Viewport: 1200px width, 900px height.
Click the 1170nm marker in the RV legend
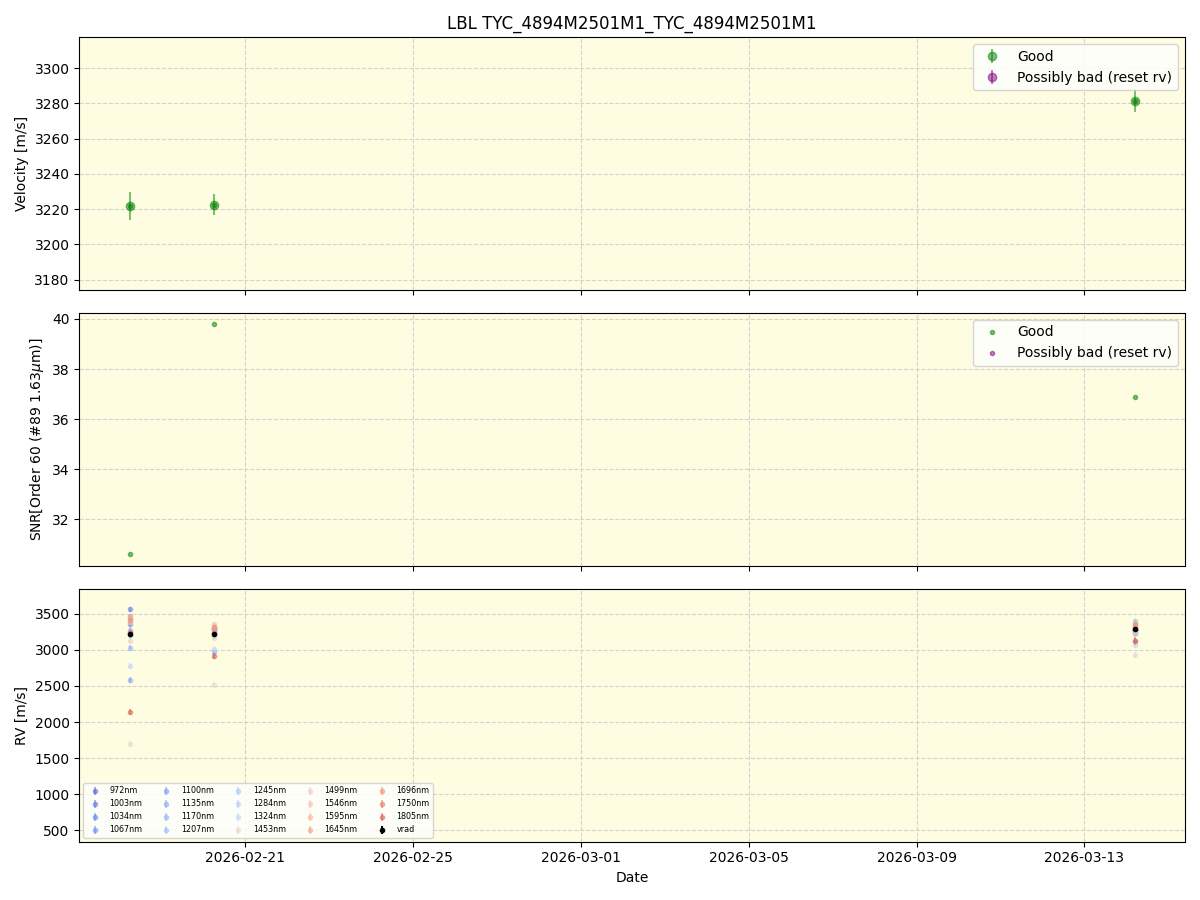166,817
